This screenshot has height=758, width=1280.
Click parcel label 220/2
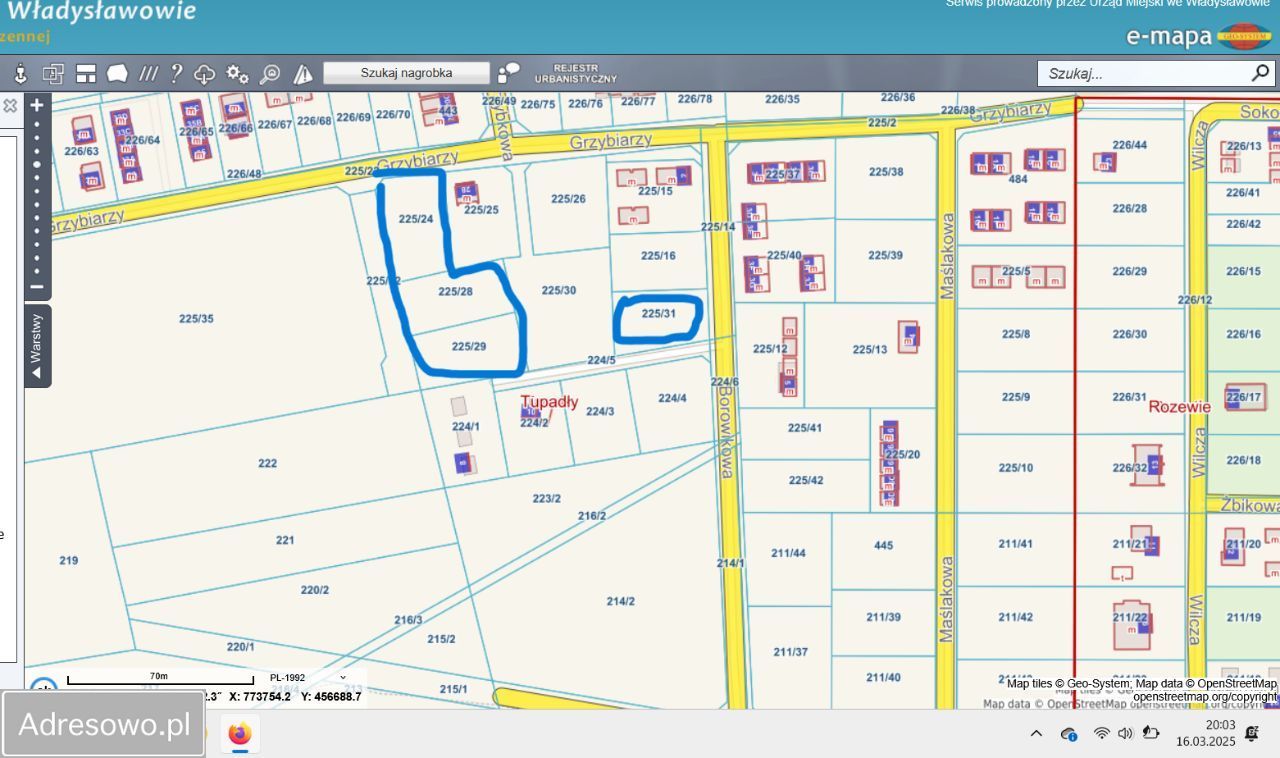315,590
